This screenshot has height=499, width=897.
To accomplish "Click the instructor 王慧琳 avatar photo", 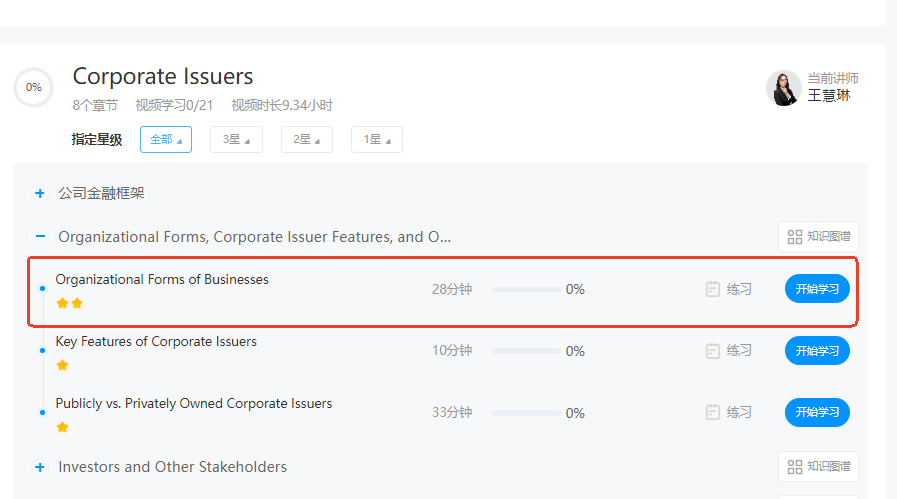I will (x=784, y=88).
